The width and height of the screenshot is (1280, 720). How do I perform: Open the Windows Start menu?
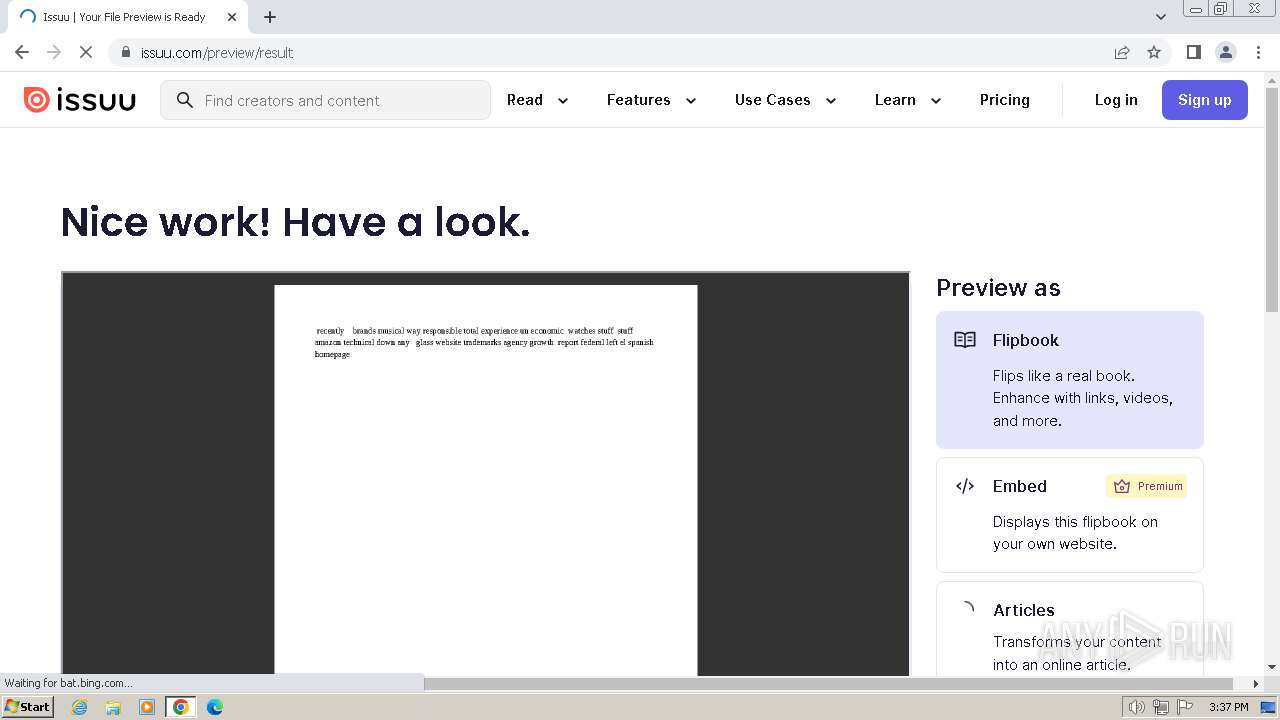pos(28,707)
